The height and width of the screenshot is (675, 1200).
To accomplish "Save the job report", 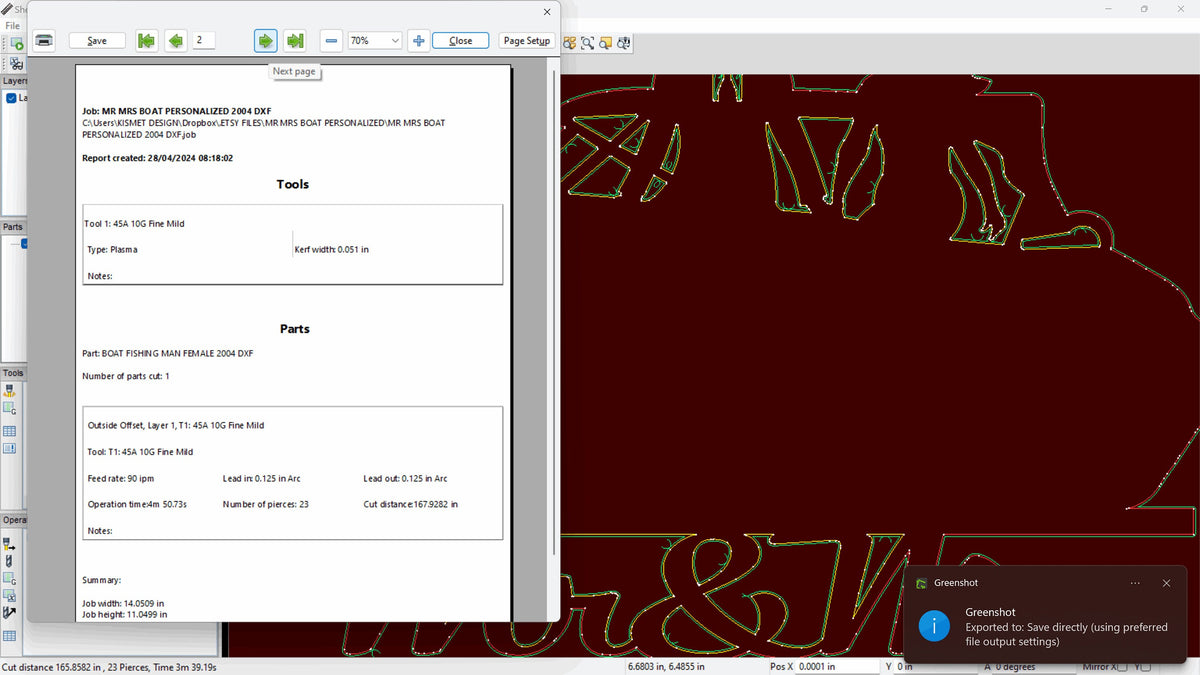I will [x=97, y=41].
